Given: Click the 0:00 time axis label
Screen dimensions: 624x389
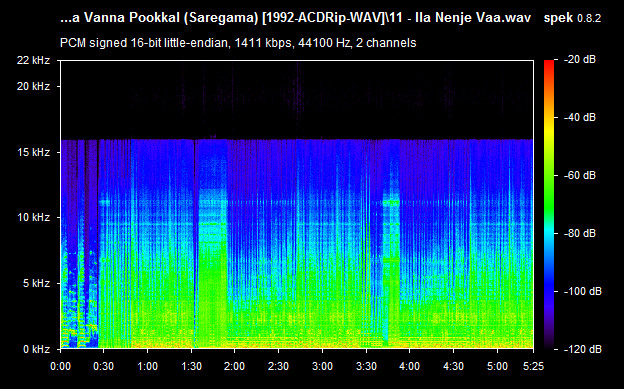Looking at the screenshot, I should (60, 366).
